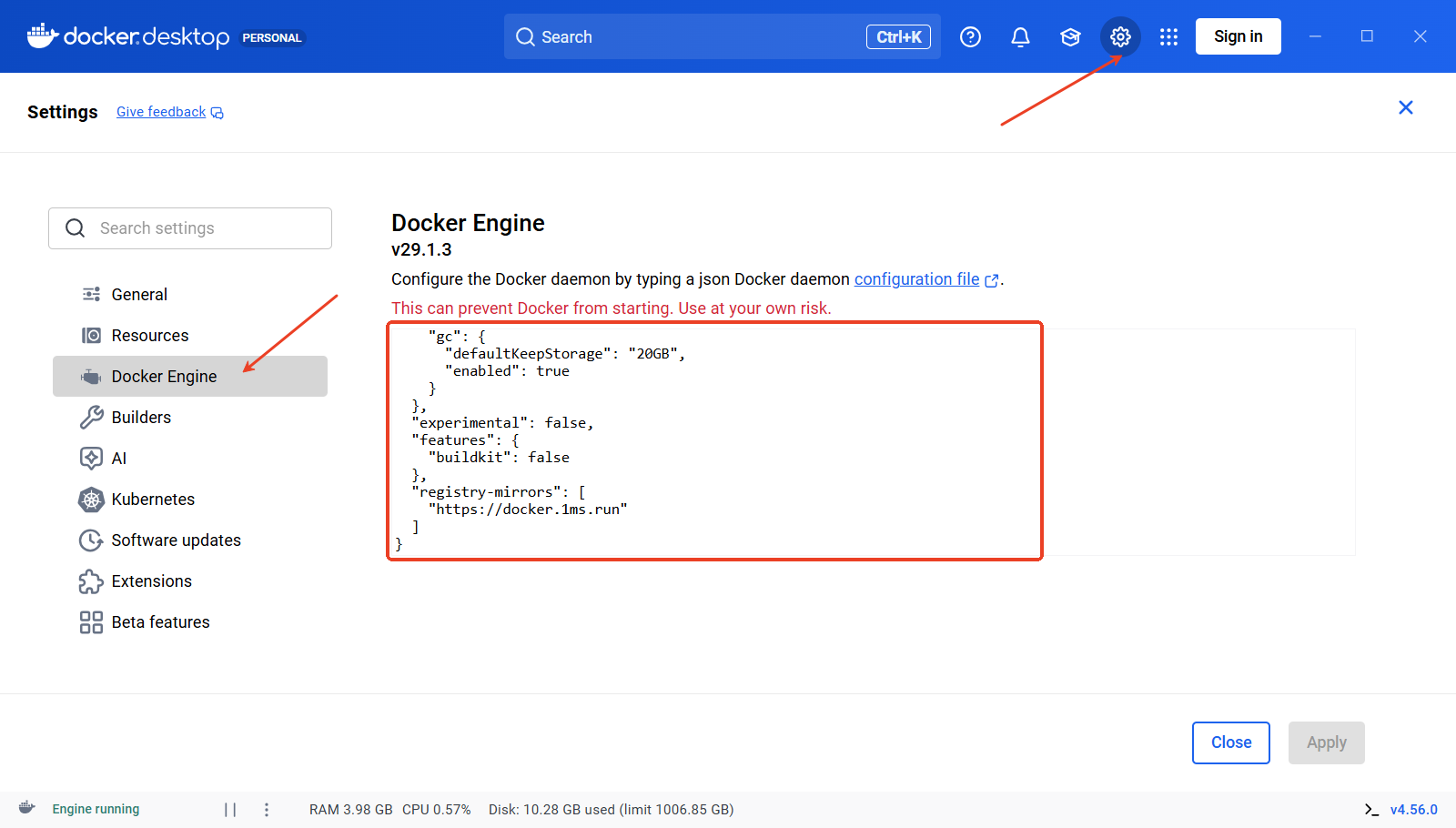Focus the Search settings field
Image resolution: width=1456 pixels, height=828 pixels.
190,228
